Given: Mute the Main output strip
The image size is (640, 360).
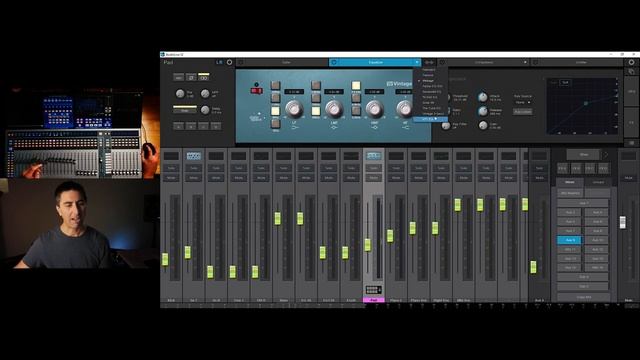Looking at the screenshot, I should point(629,178).
